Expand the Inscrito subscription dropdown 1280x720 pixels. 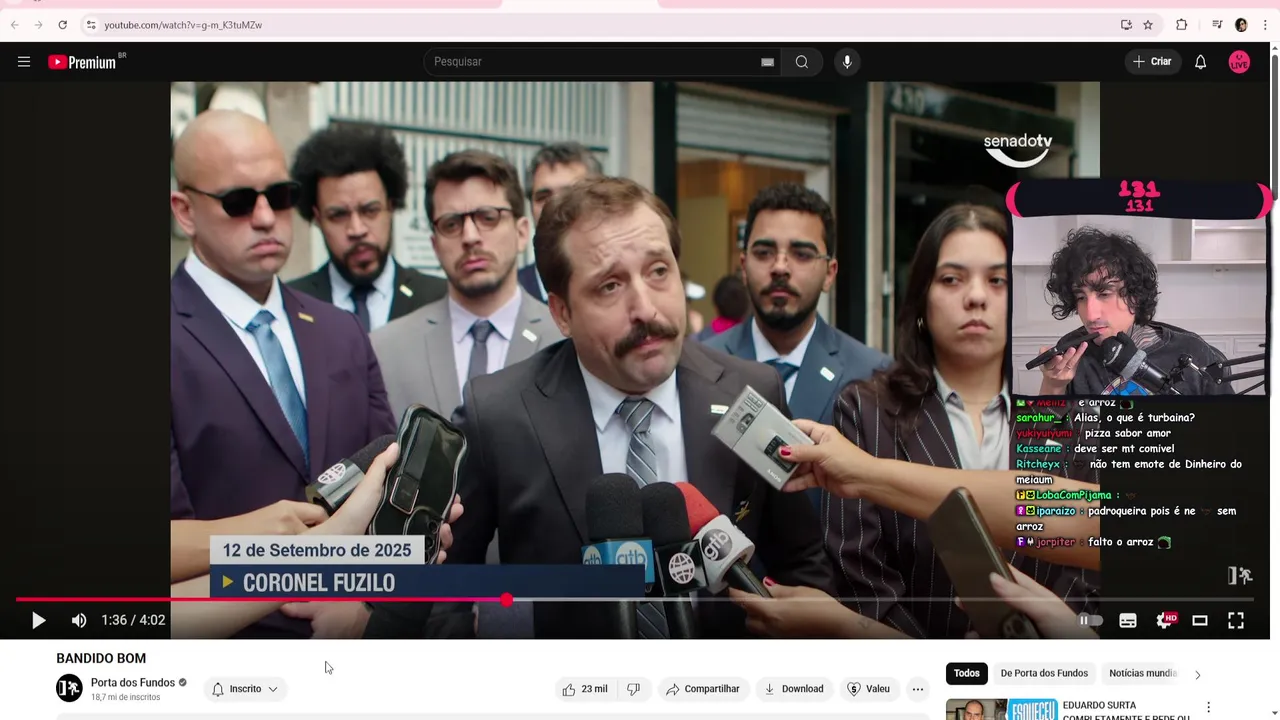[x=245, y=689]
